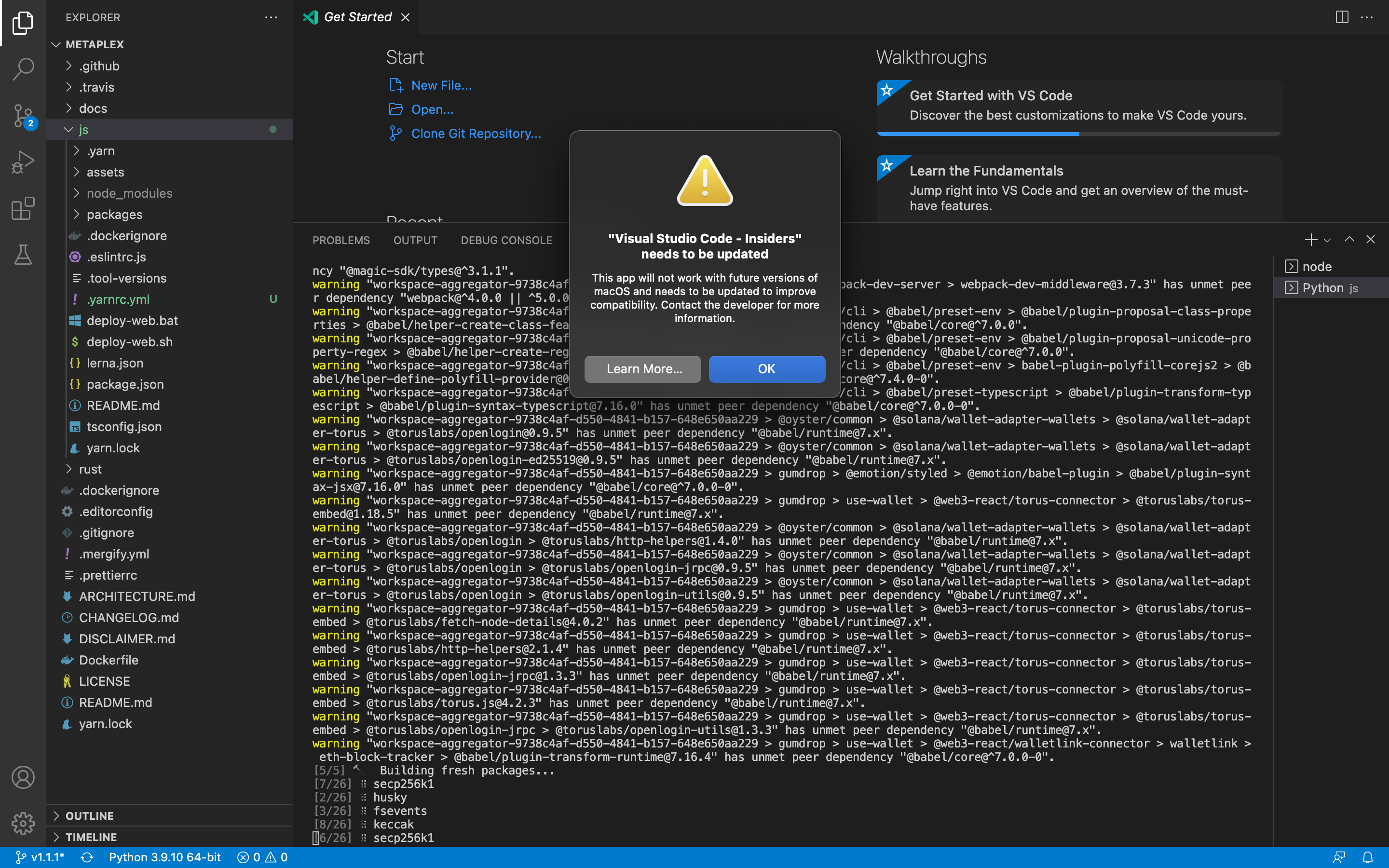The image size is (1389, 868).
Task: Open Get Started with VS Code walkthrough
Action: [x=1078, y=108]
